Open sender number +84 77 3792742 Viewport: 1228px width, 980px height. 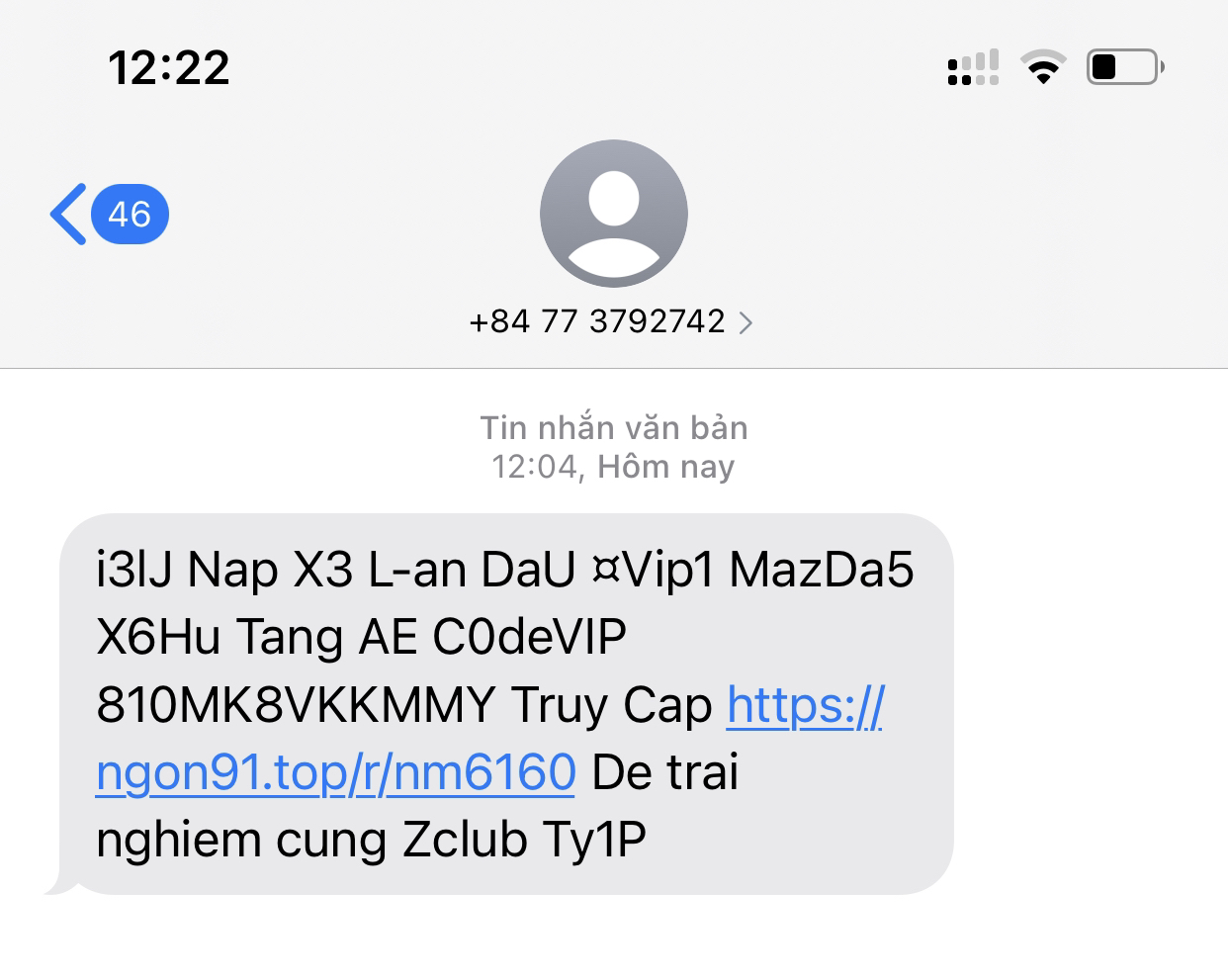click(x=598, y=321)
